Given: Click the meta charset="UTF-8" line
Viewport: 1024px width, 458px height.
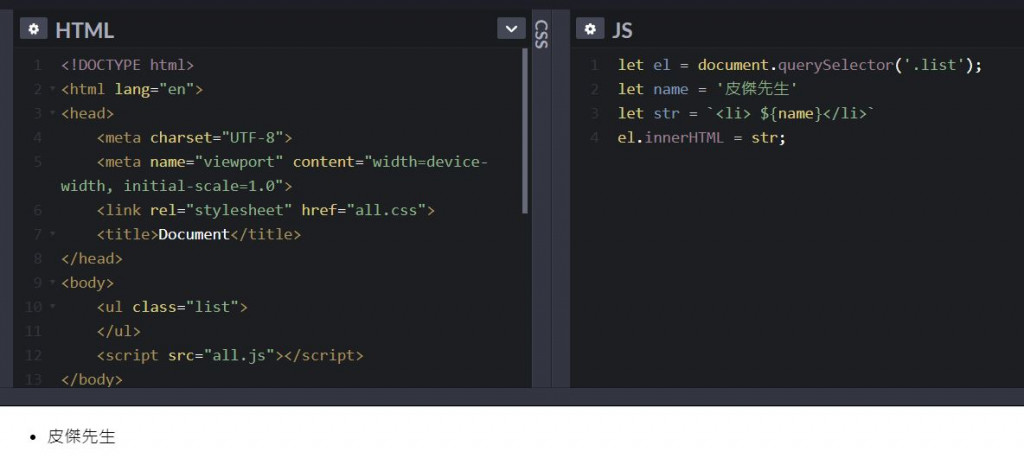Looking at the screenshot, I should tap(195, 138).
